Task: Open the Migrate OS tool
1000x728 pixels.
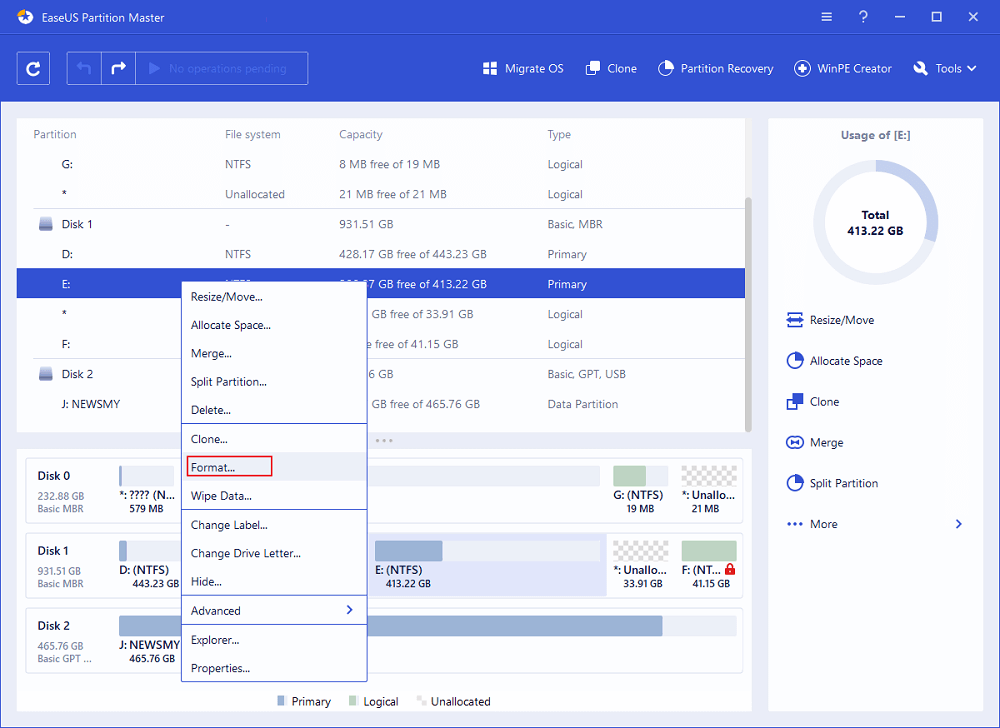Action: (523, 69)
